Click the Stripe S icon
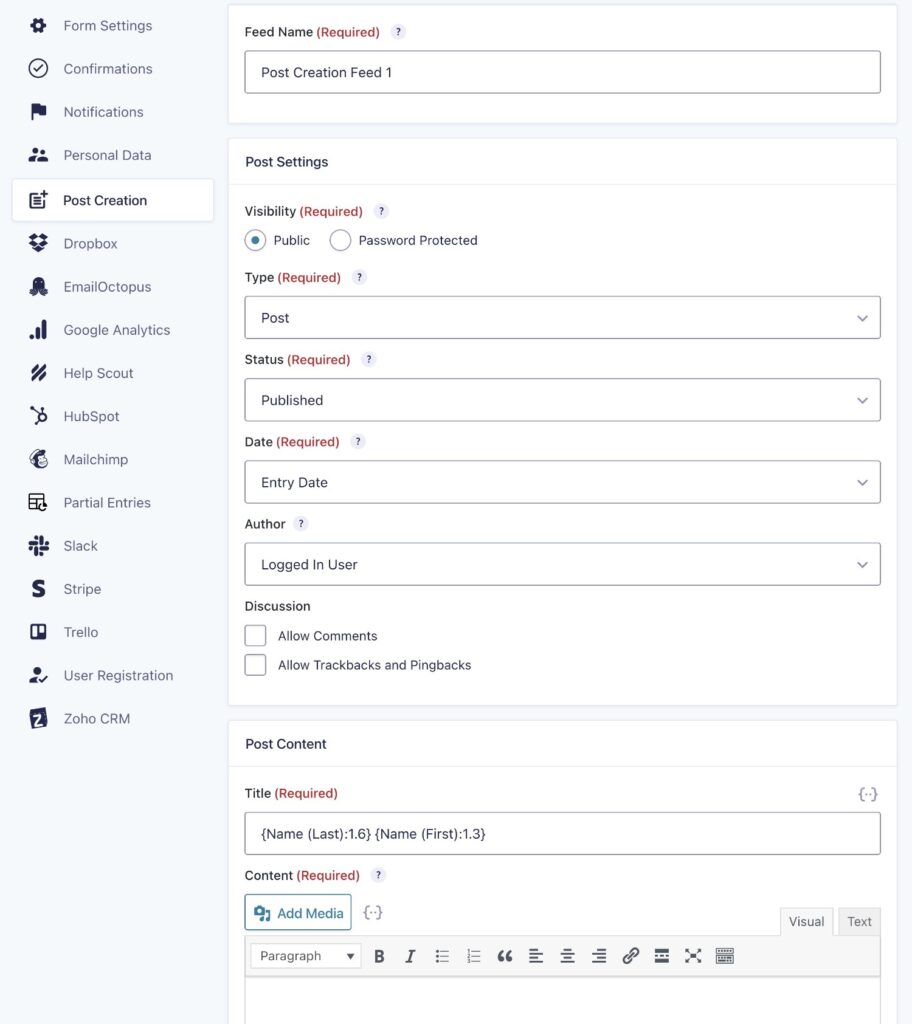Viewport: 912px width, 1024px height. click(x=39, y=588)
